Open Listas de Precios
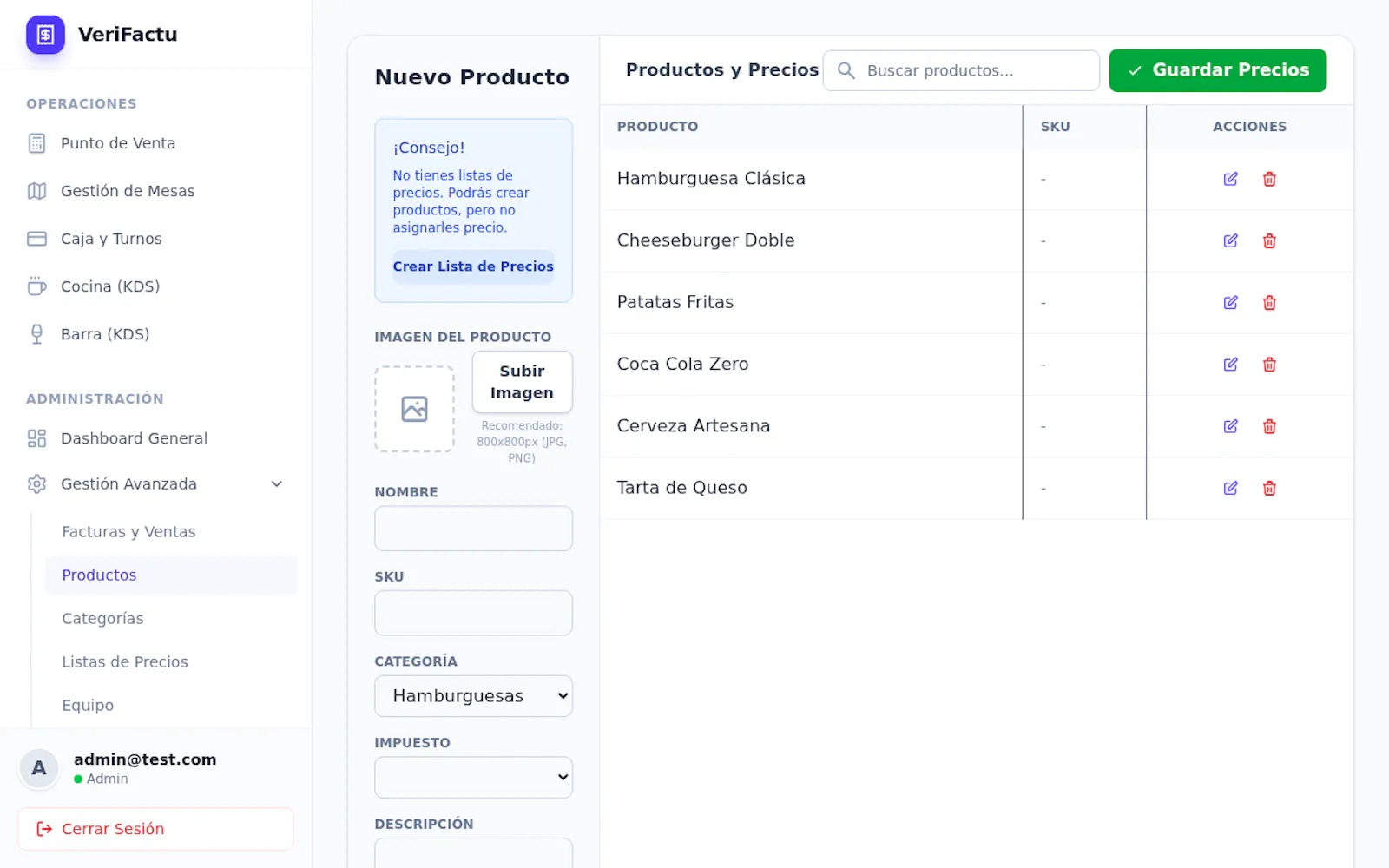1389x868 pixels. coord(171,661)
